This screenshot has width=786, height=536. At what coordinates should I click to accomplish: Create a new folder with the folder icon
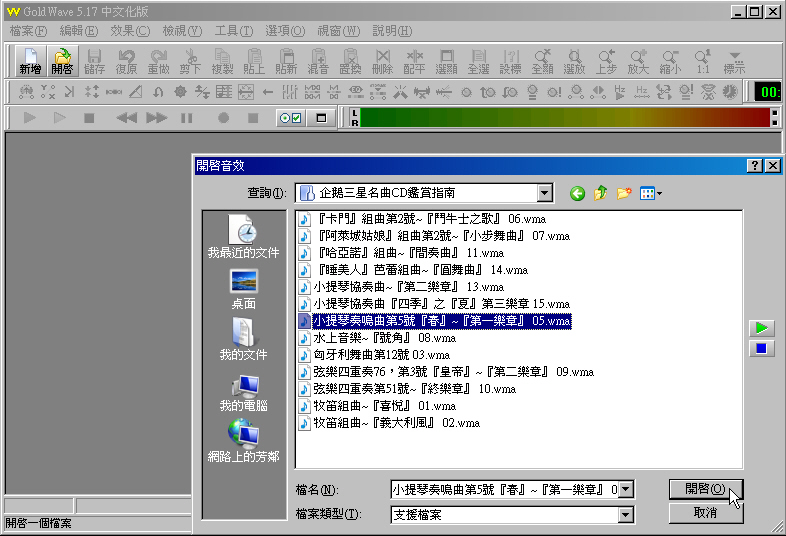tap(625, 193)
